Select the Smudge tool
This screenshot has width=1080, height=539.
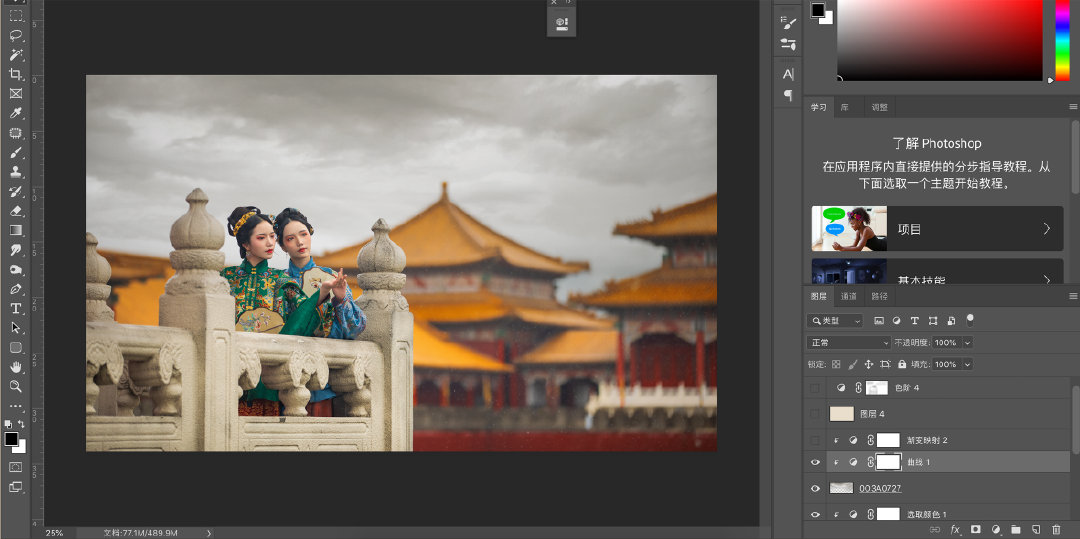click(x=15, y=250)
